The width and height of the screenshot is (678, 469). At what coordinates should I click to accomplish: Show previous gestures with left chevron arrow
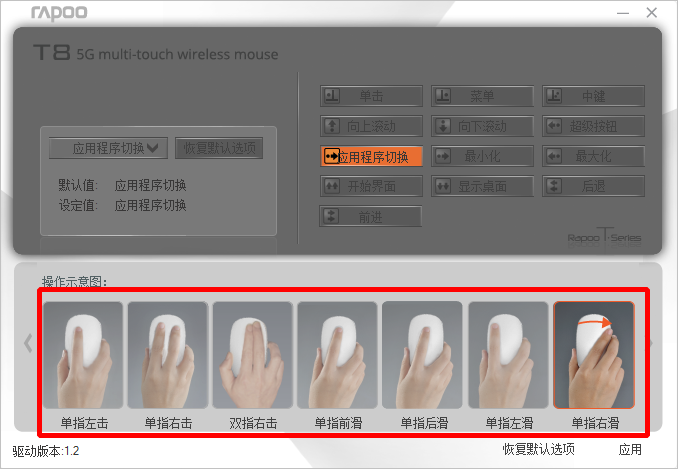(28, 344)
